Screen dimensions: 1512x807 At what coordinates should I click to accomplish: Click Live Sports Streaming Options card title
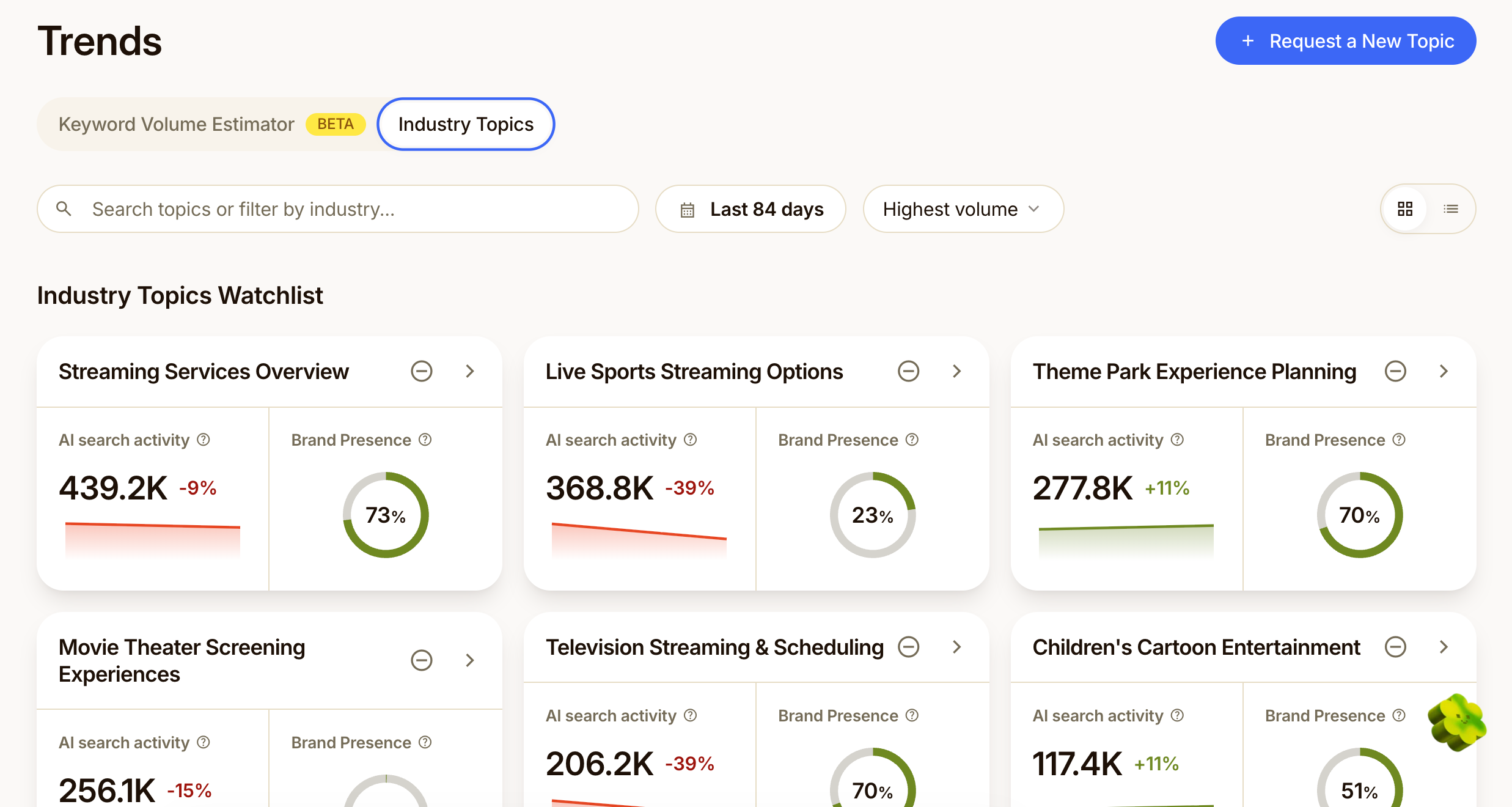694,371
